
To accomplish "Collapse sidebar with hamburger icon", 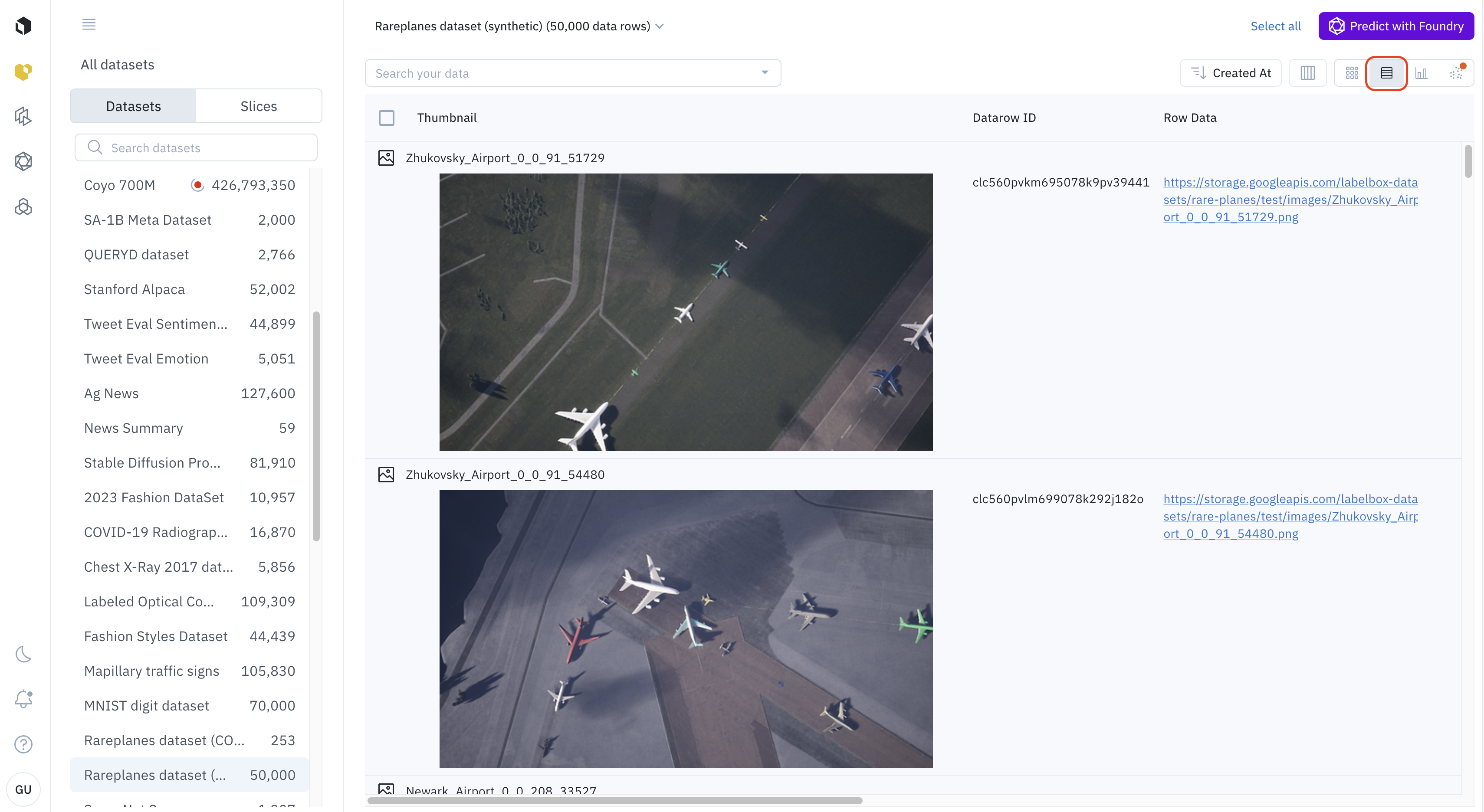I will (89, 24).
